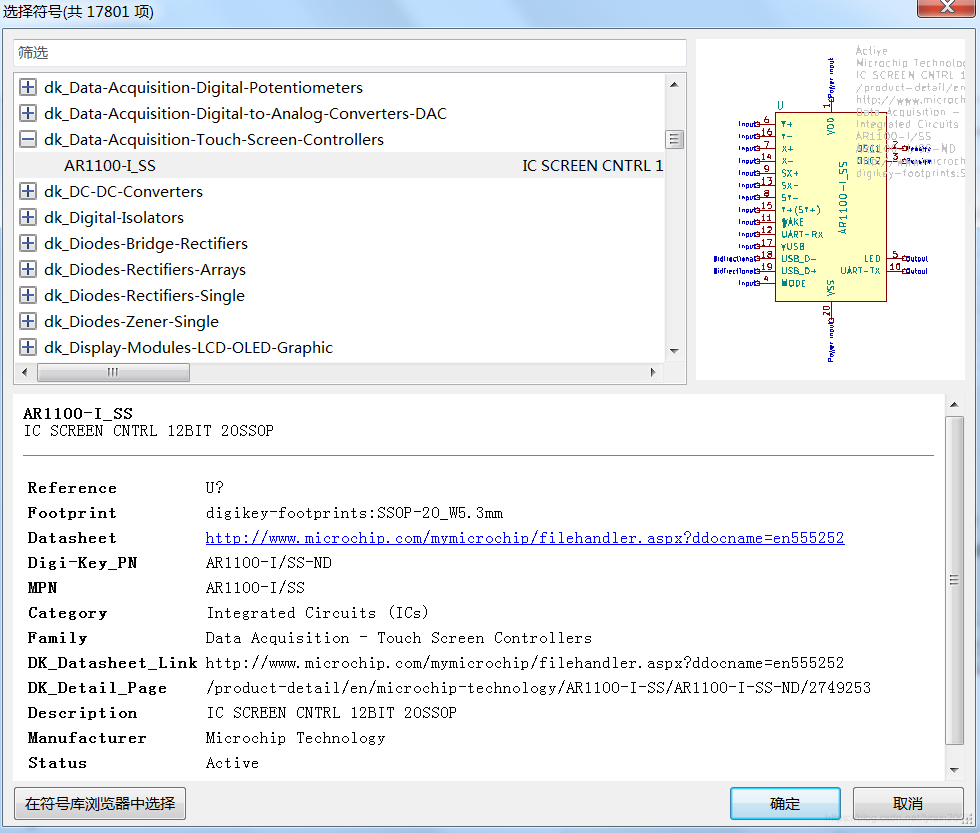The width and height of the screenshot is (980, 833).
Task: Click details panel vertical scrollbar thumb
Action: point(954,580)
